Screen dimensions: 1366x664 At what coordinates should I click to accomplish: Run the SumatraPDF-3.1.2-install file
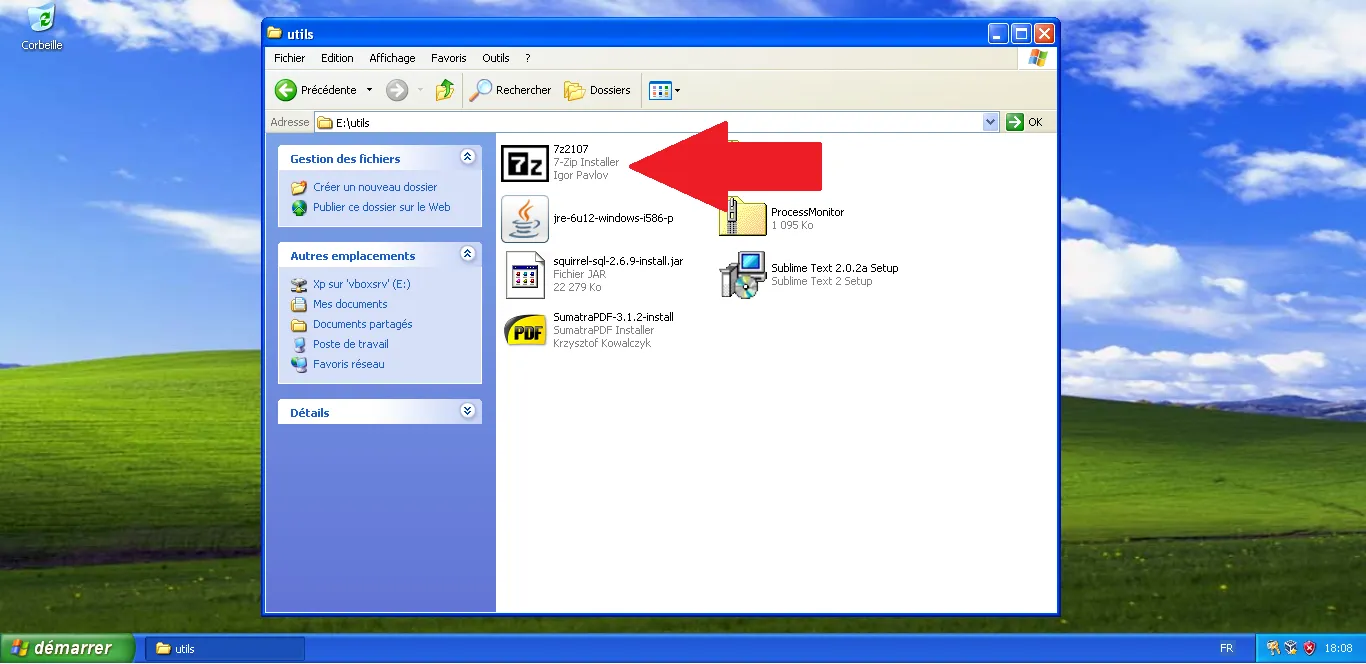click(x=525, y=330)
